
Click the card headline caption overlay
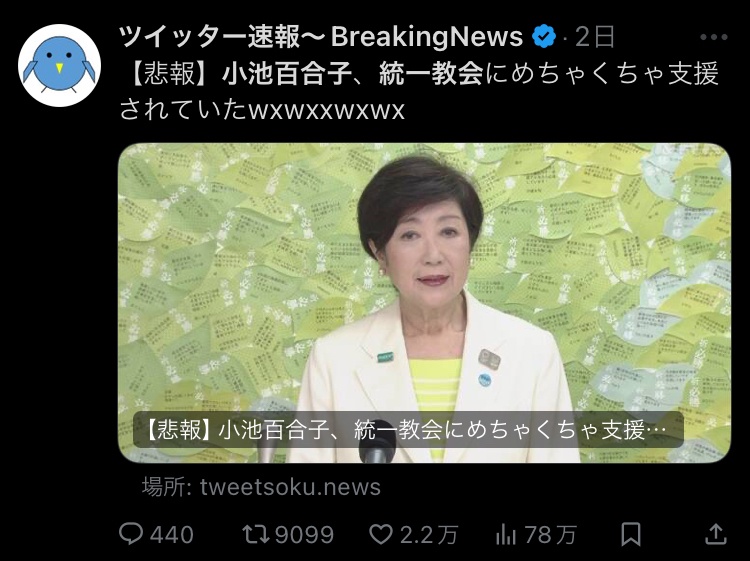[x=408, y=430]
